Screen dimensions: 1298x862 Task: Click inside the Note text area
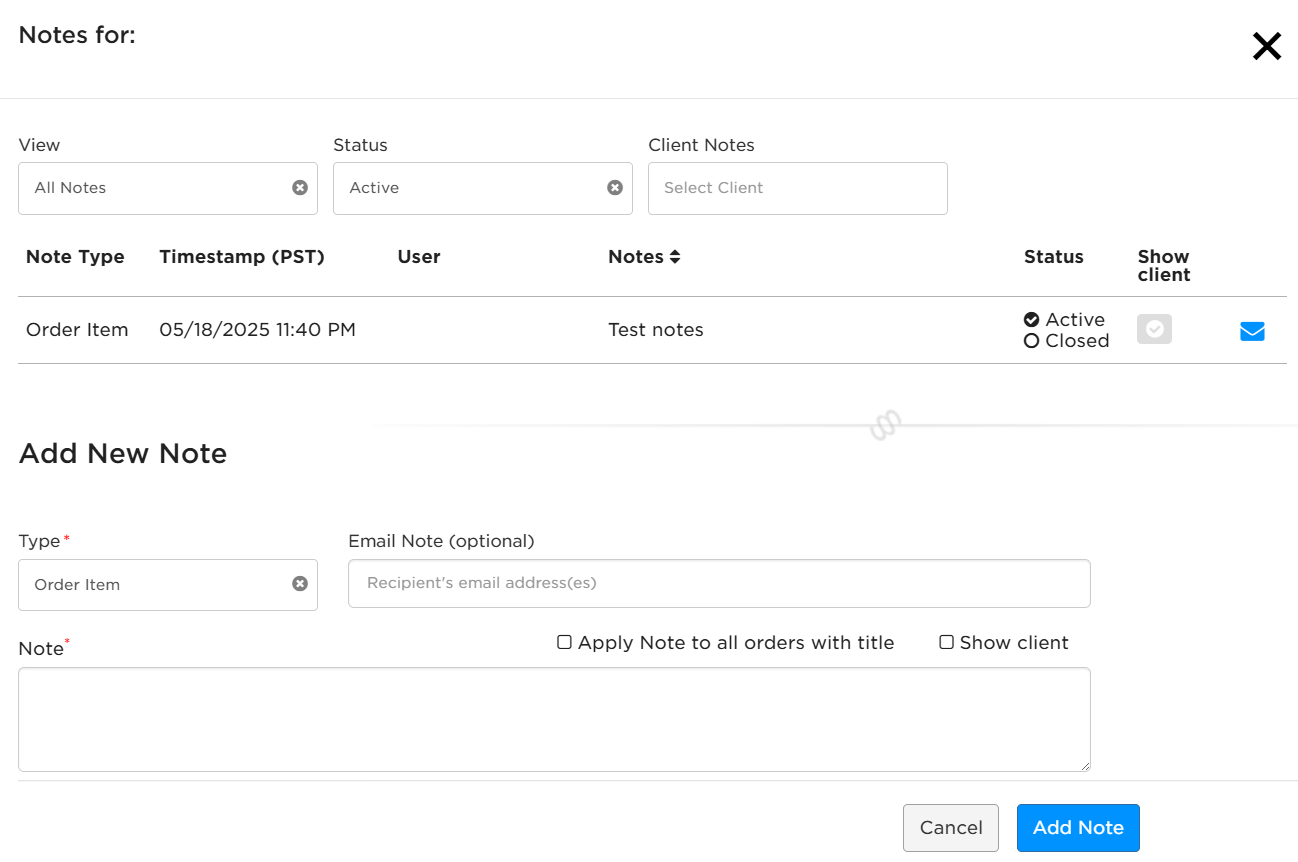click(x=554, y=719)
